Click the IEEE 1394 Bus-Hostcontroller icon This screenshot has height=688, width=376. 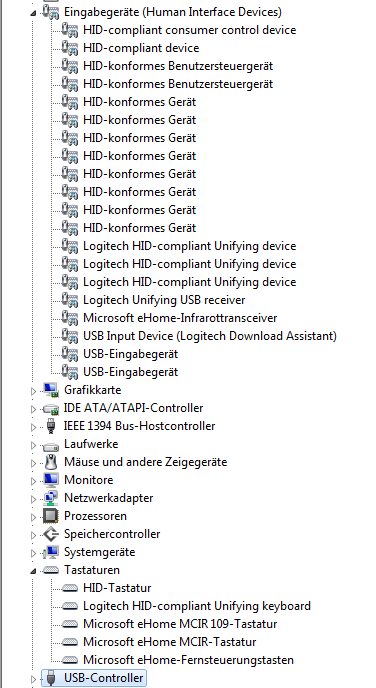[51, 426]
